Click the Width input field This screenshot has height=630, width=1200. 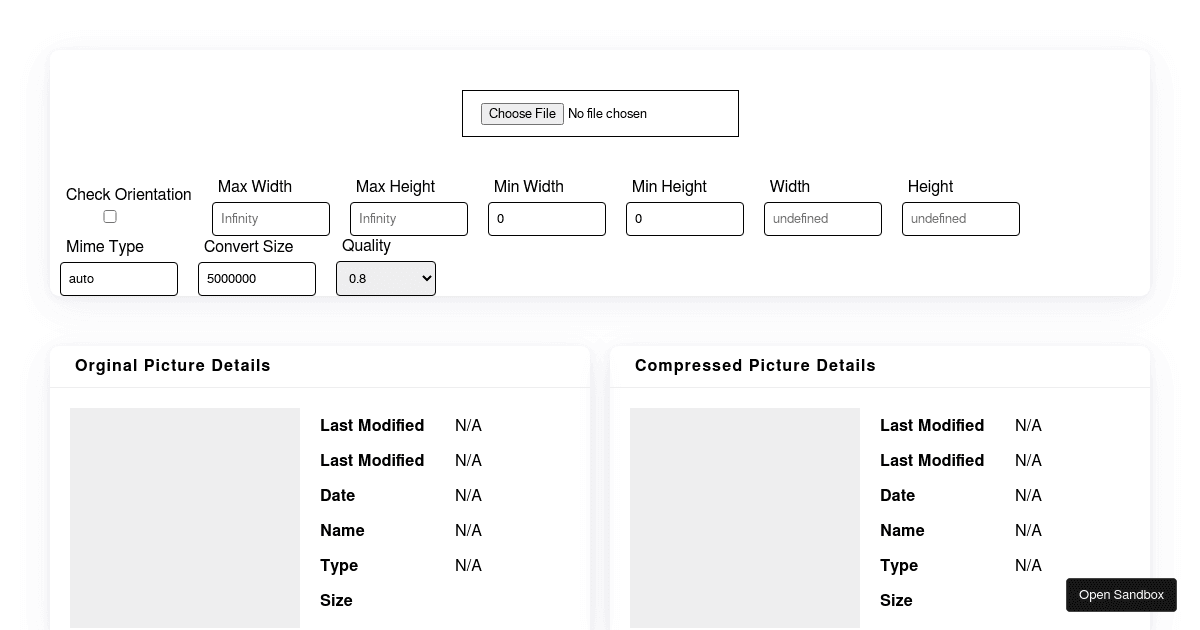pos(823,219)
